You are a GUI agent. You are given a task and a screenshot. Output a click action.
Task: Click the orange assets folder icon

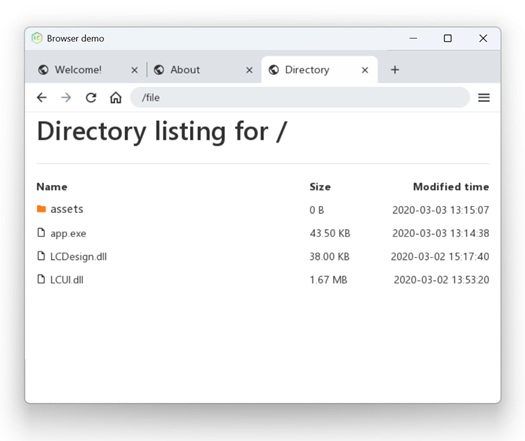click(41, 209)
